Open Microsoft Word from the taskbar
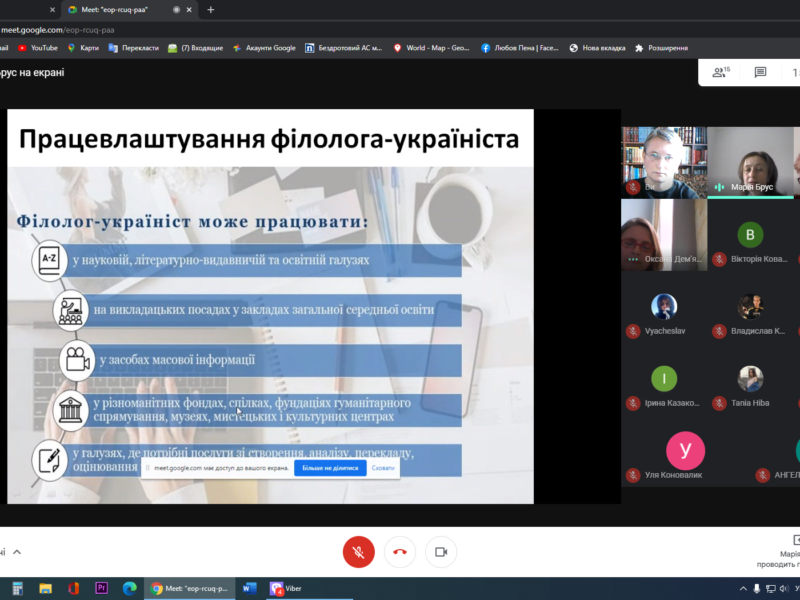The image size is (800, 600). [249, 588]
